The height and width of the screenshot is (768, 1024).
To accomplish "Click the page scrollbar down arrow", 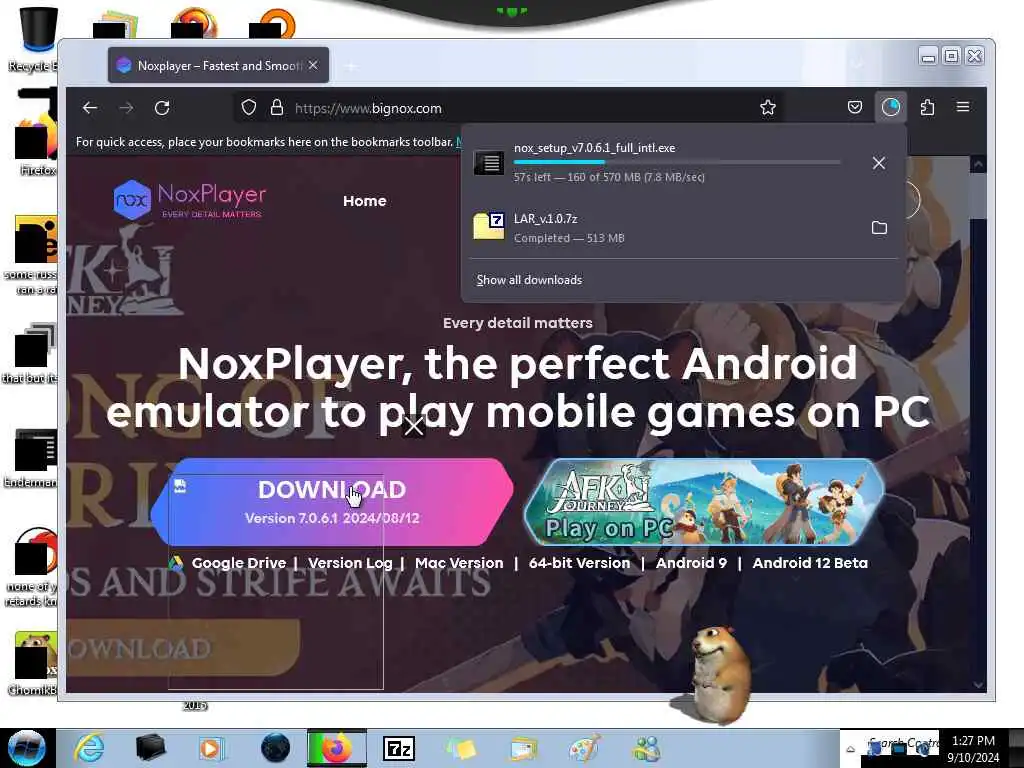I will click(978, 684).
